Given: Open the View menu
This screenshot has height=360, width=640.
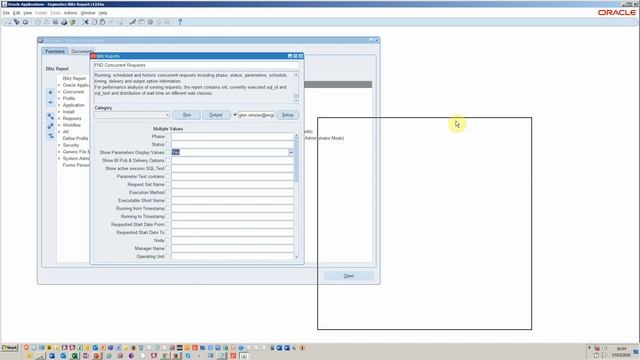Looking at the screenshot, I should tap(27, 13).
